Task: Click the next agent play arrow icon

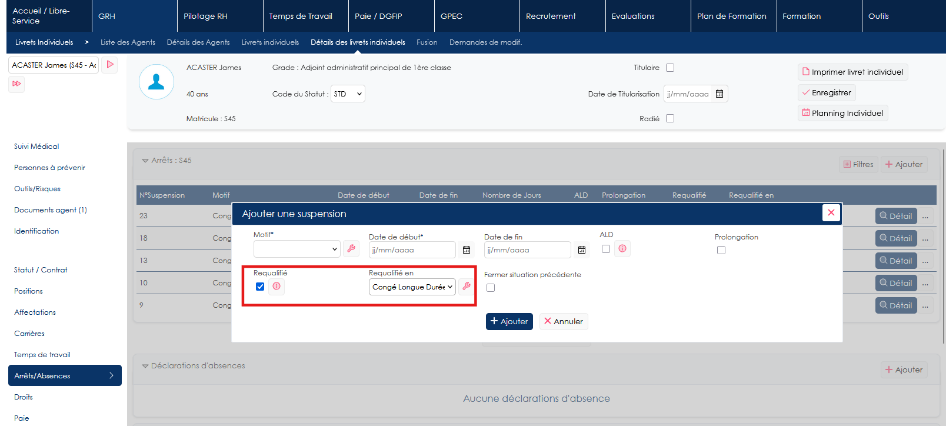Action: coord(109,65)
